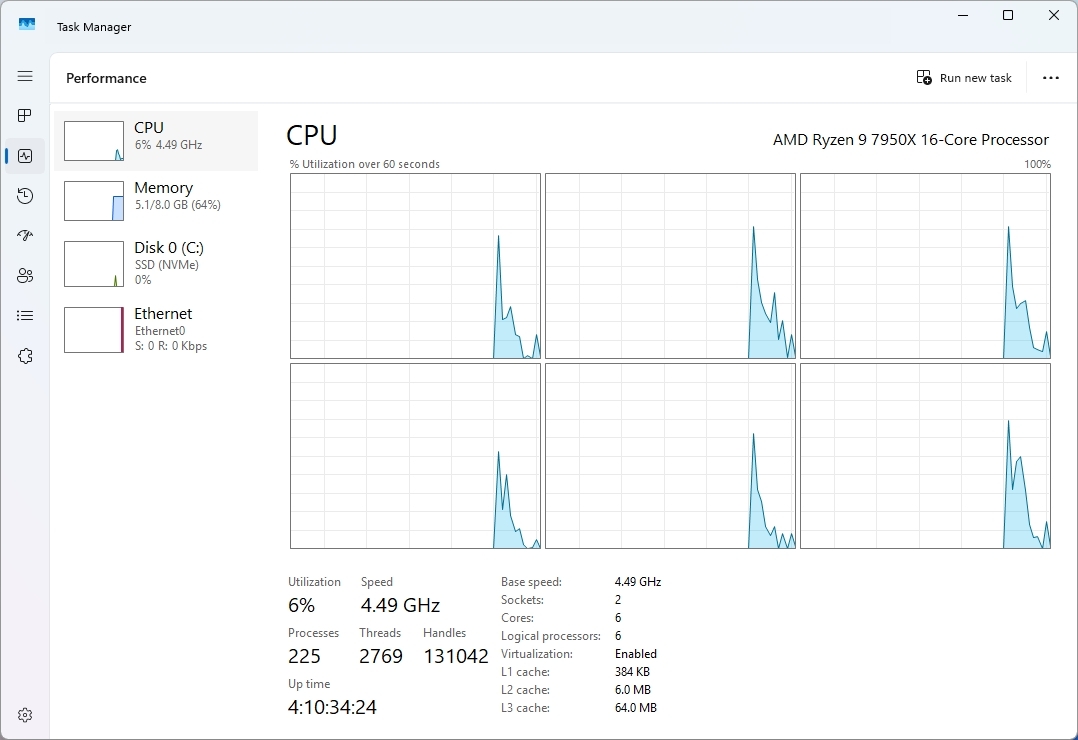The height and width of the screenshot is (740, 1078).
Task: Click the bottom-middle CPU core graph
Action: click(x=670, y=456)
